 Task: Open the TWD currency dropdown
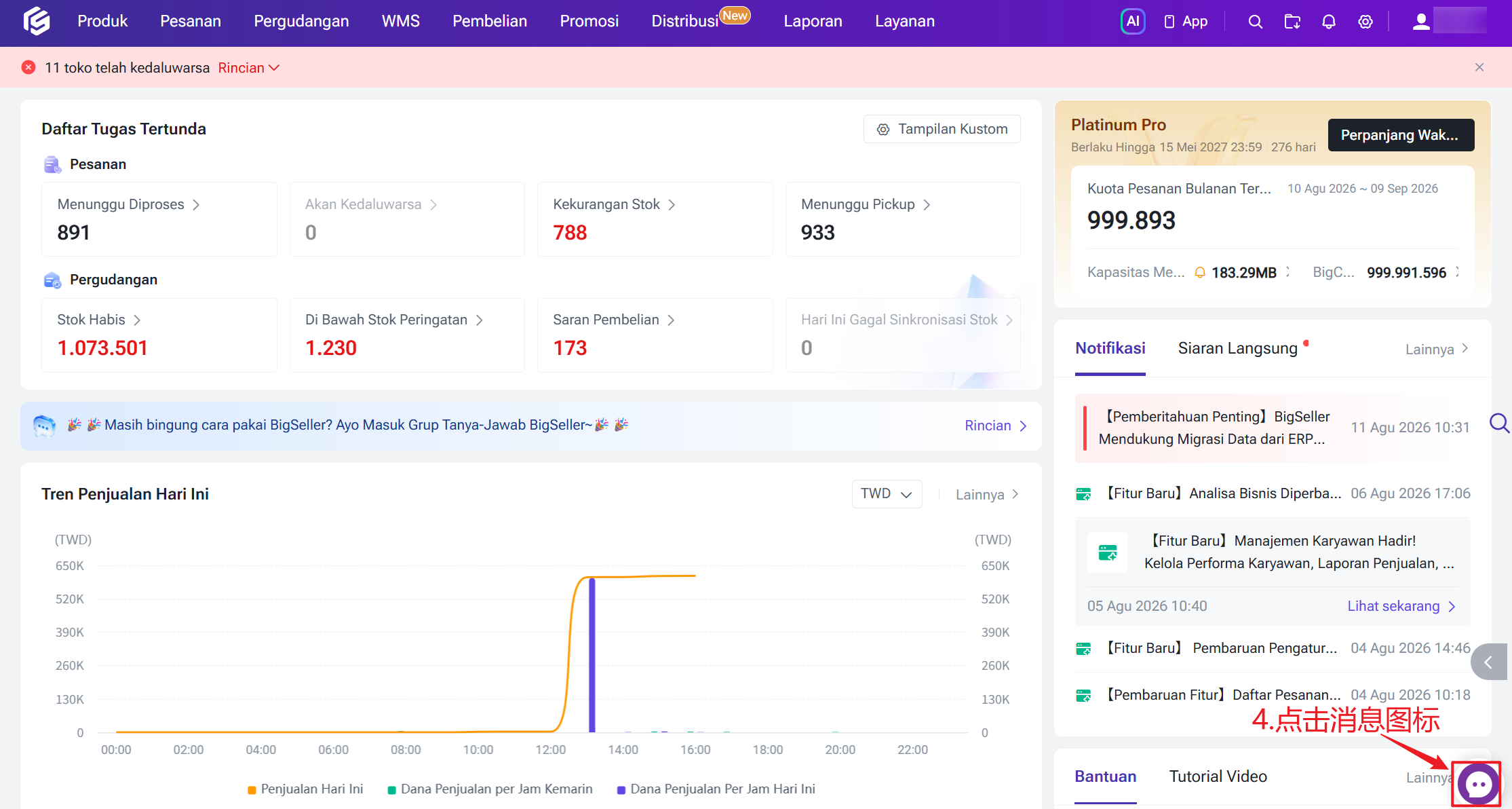887,494
